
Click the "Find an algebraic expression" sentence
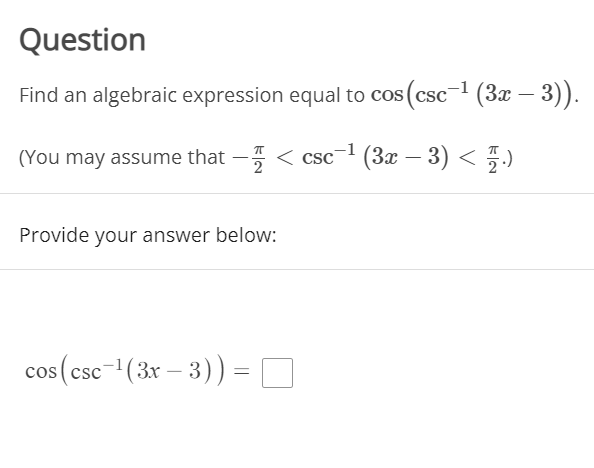tap(192, 95)
